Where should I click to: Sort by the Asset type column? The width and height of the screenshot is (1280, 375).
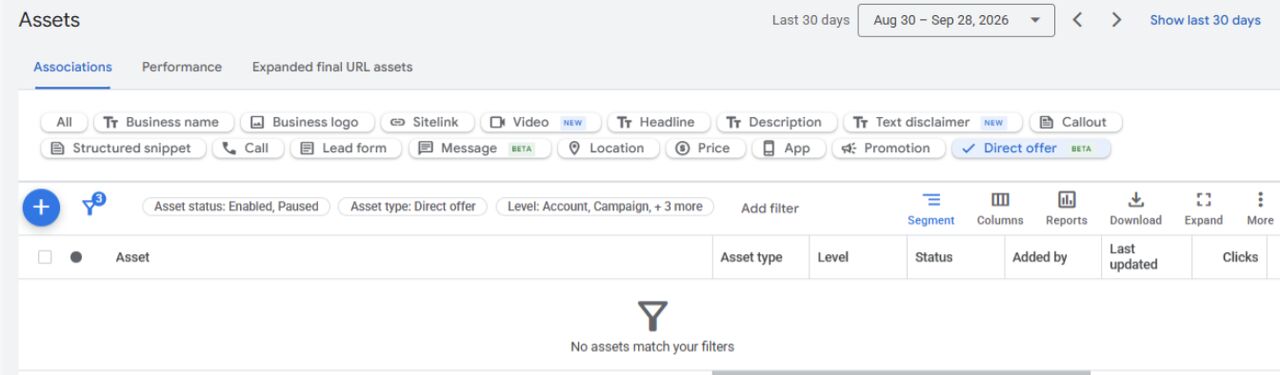(751, 257)
